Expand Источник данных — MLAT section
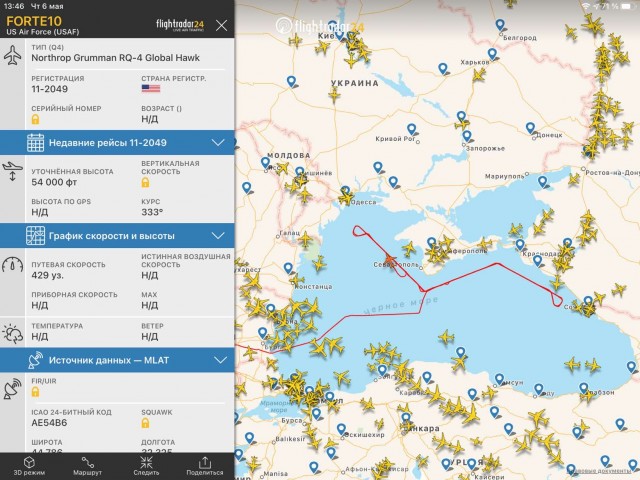Screen dimensions: 640x480 (117, 360)
